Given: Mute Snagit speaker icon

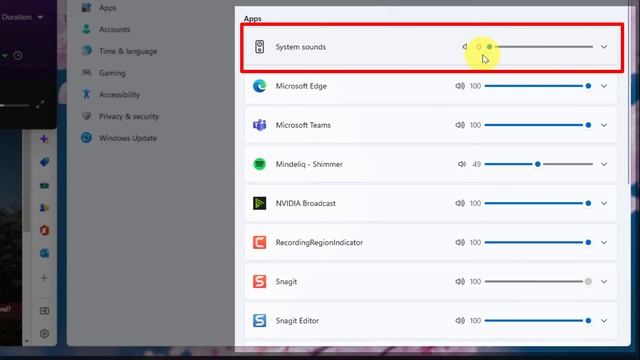Looking at the screenshot, I should pyautogui.click(x=460, y=282).
